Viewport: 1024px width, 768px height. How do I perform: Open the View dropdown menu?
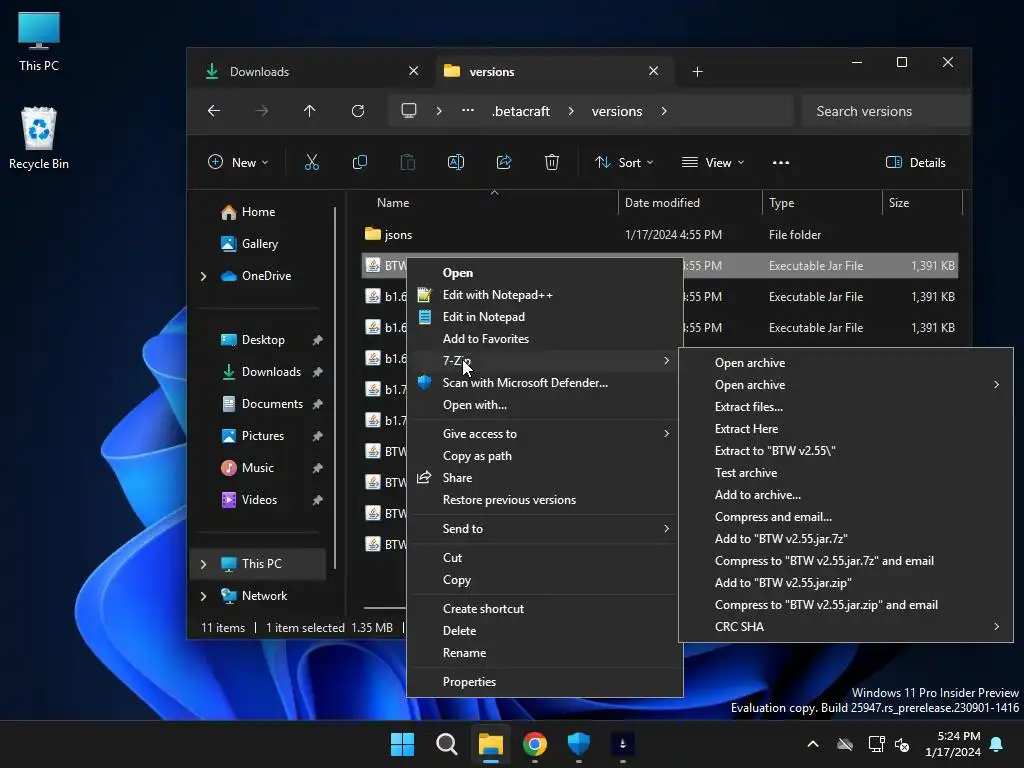(712, 163)
